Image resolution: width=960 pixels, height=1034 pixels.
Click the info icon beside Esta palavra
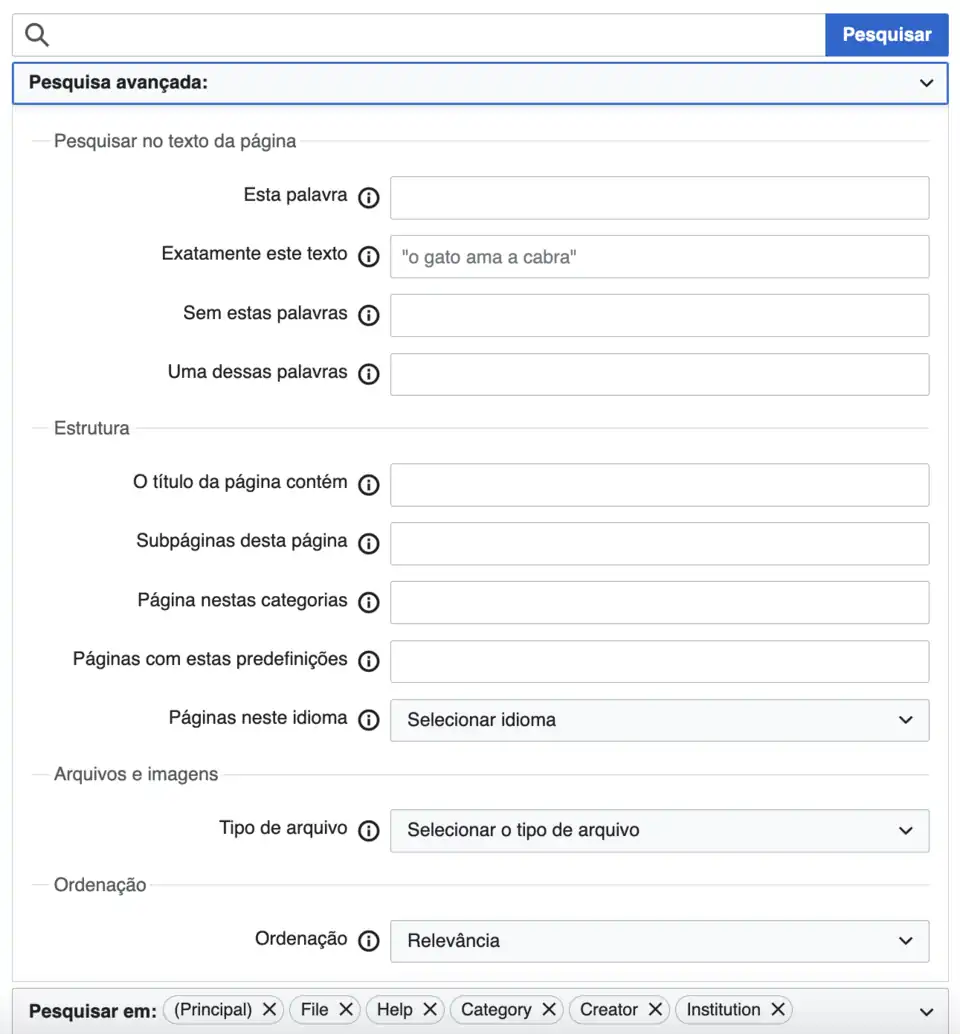[x=369, y=197]
